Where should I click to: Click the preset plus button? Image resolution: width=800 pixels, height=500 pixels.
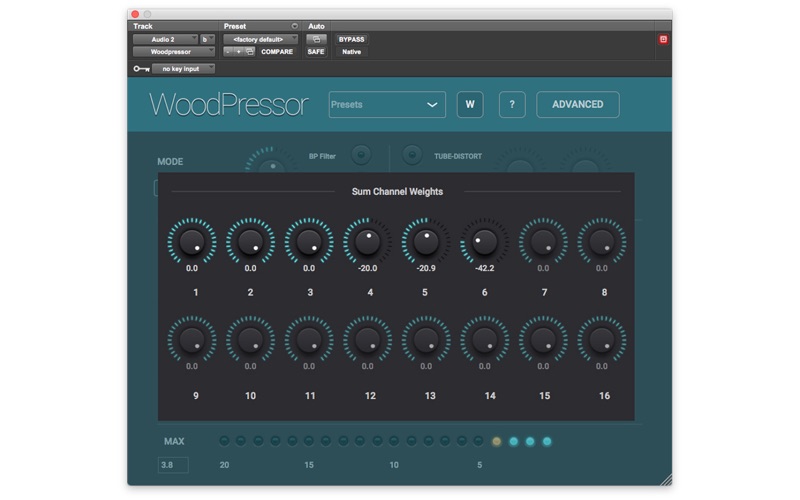click(x=238, y=51)
